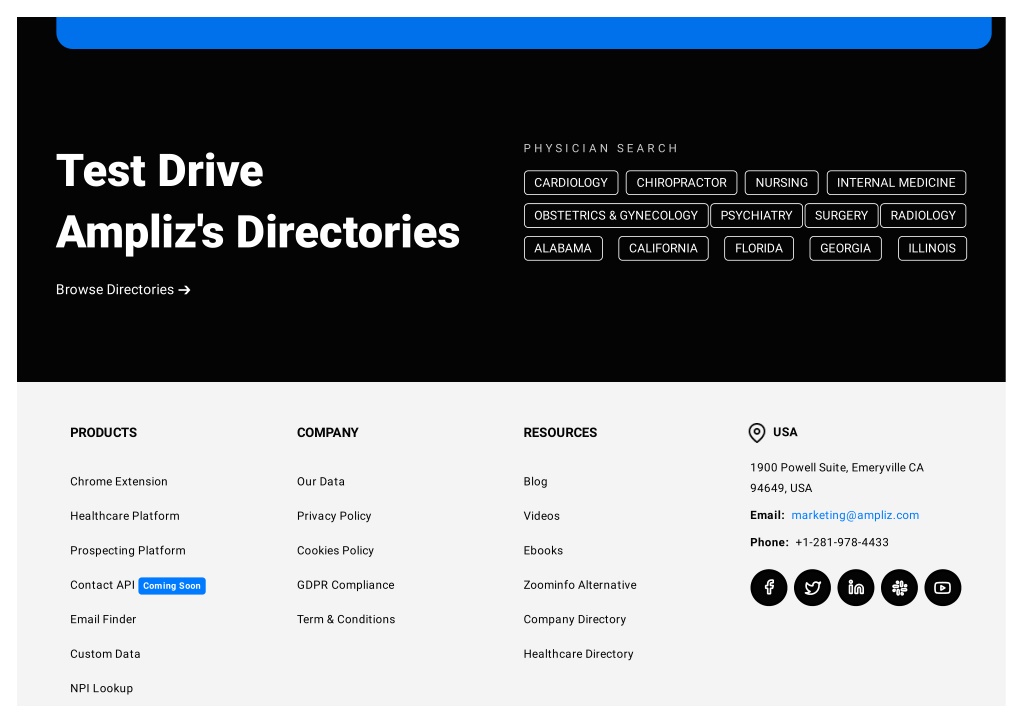Open Ampliz YouTube channel icon
The height and width of the screenshot is (723, 1024).
click(x=942, y=588)
